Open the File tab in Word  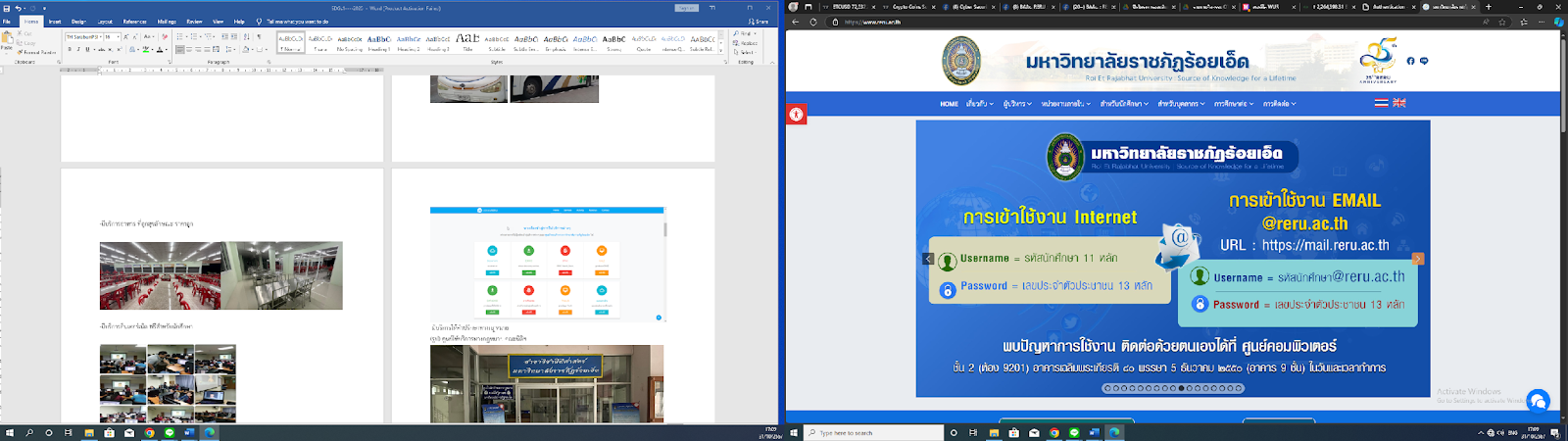(7, 22)
